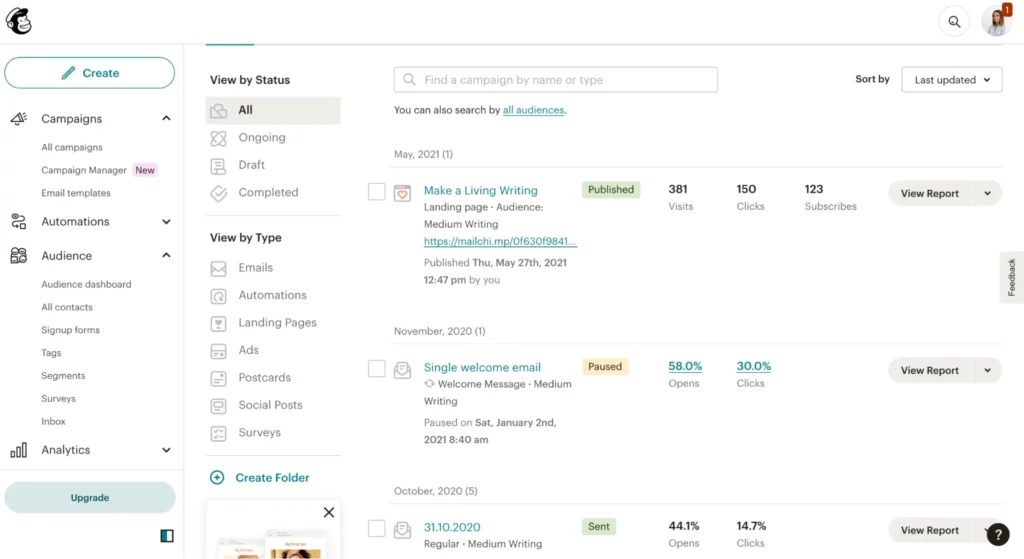Open All contacts in sidebar
Viewport: 1024px width, 559px height.
pos(67,307)
